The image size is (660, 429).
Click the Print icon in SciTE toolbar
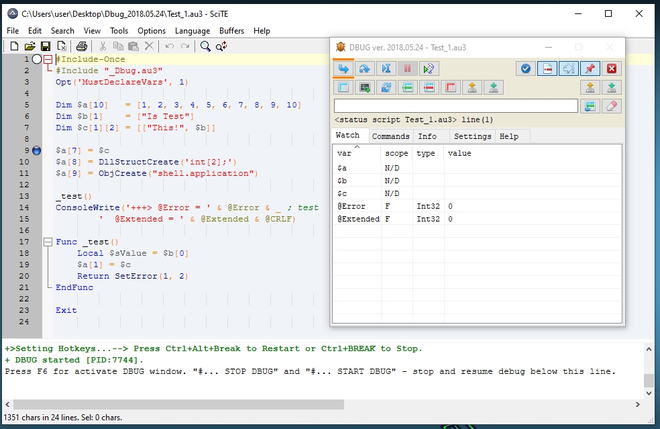tap(82, 46)
